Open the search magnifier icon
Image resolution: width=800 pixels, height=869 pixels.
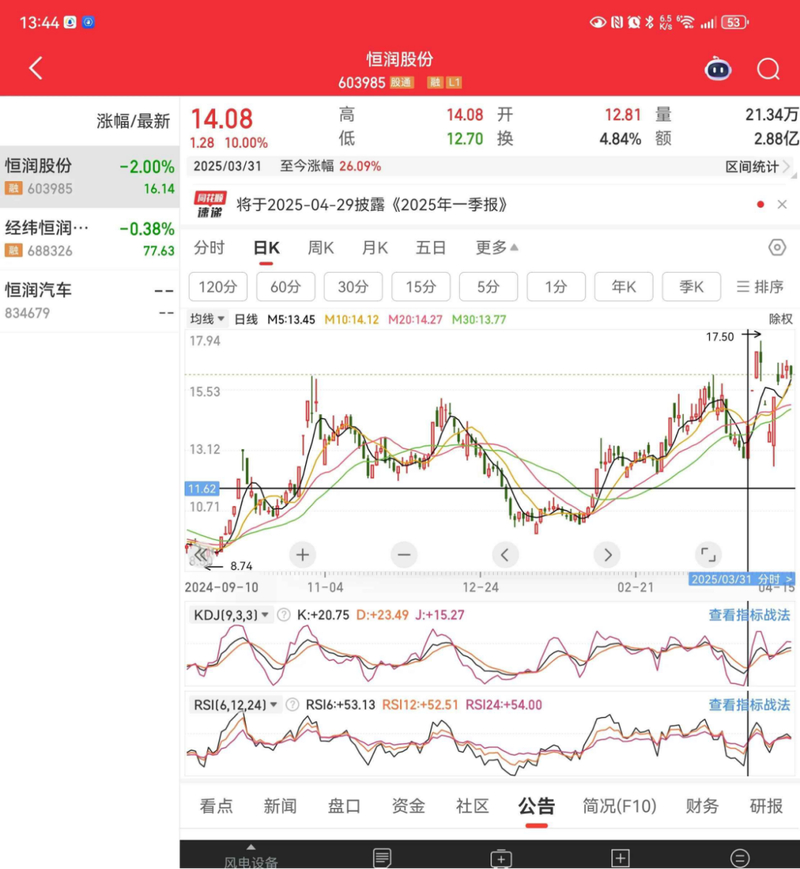(767, 68)
